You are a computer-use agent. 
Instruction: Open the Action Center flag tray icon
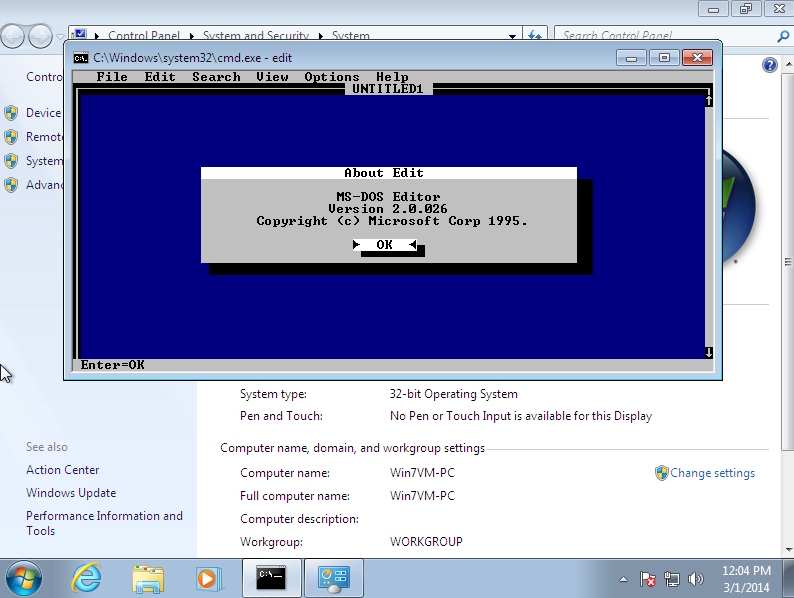click(648, 579)
